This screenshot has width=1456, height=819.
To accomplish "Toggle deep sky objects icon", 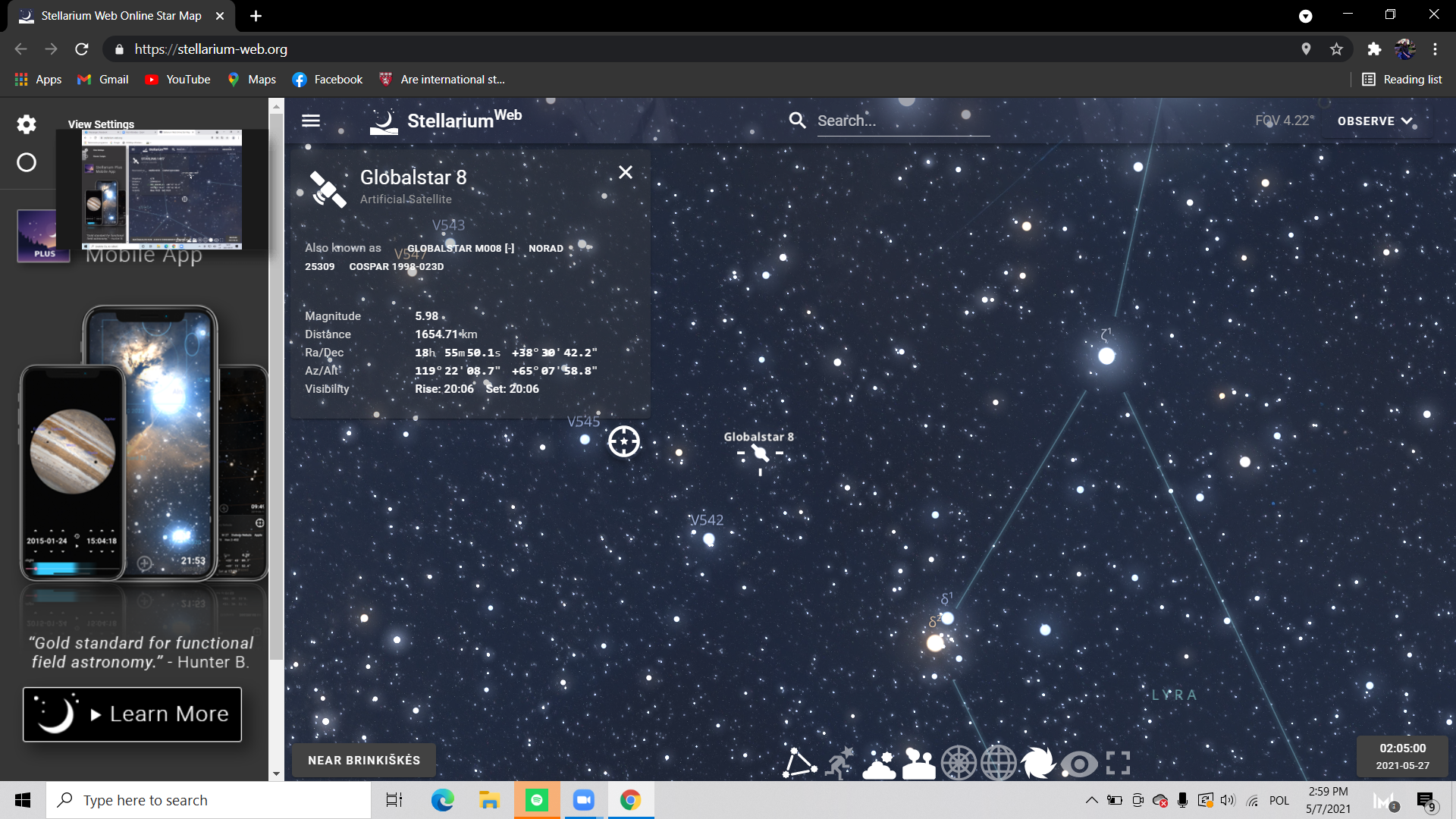I will click(1038, 763).
